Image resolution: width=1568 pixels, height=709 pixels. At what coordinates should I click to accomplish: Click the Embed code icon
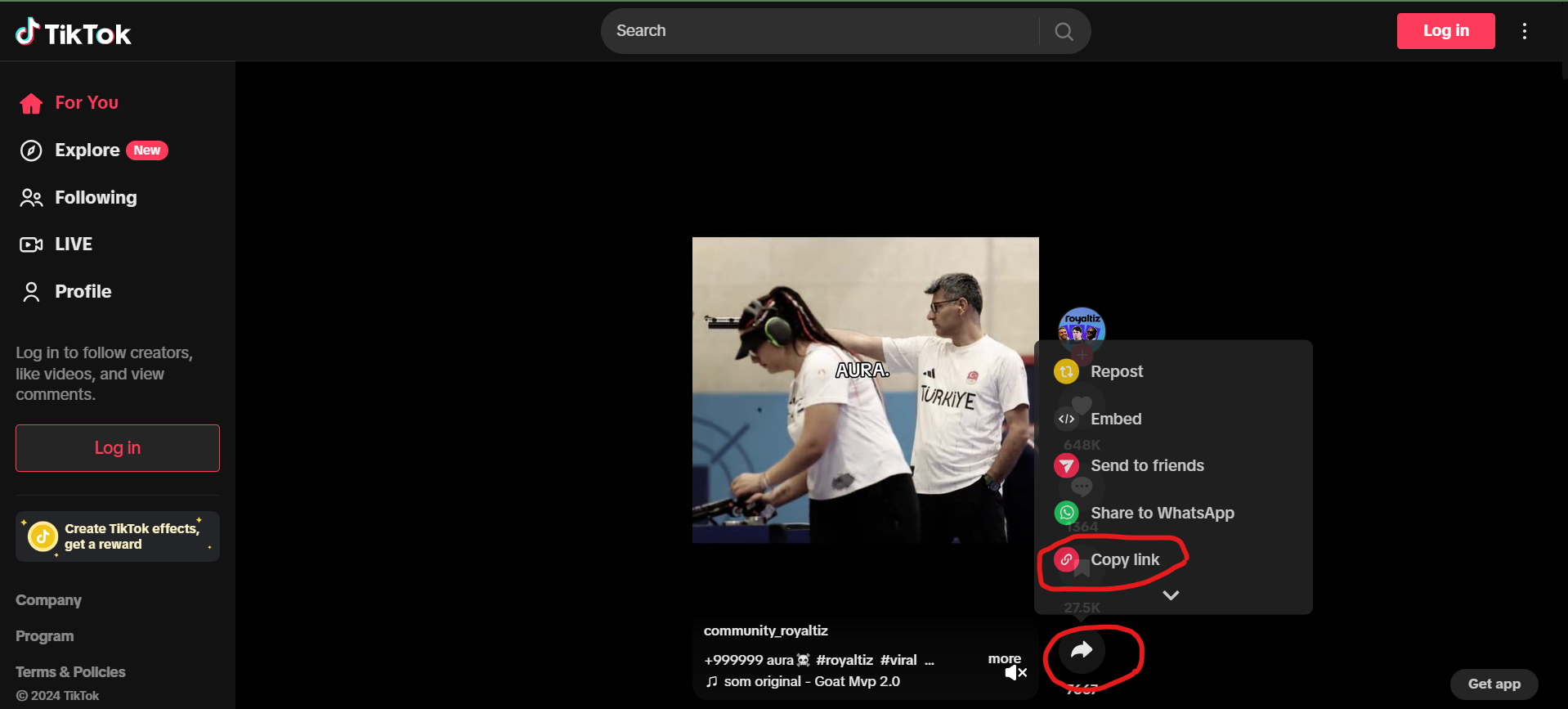1066,419
